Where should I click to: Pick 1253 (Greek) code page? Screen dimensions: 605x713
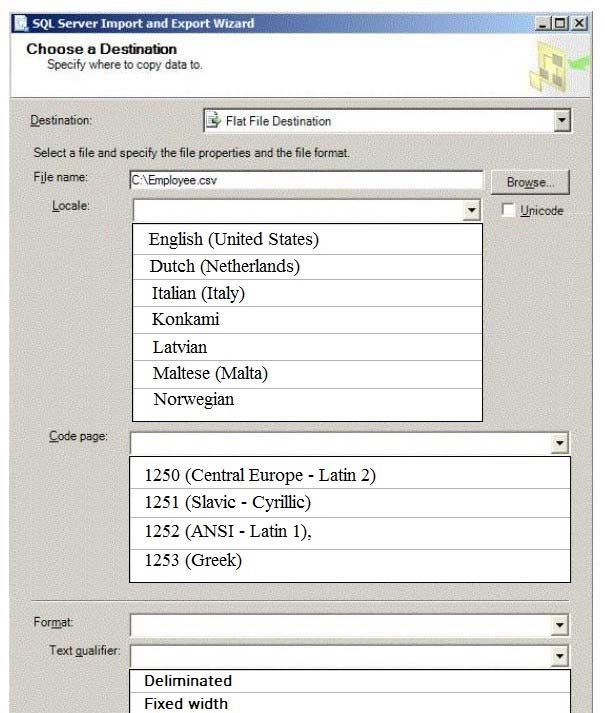(349, 562)
